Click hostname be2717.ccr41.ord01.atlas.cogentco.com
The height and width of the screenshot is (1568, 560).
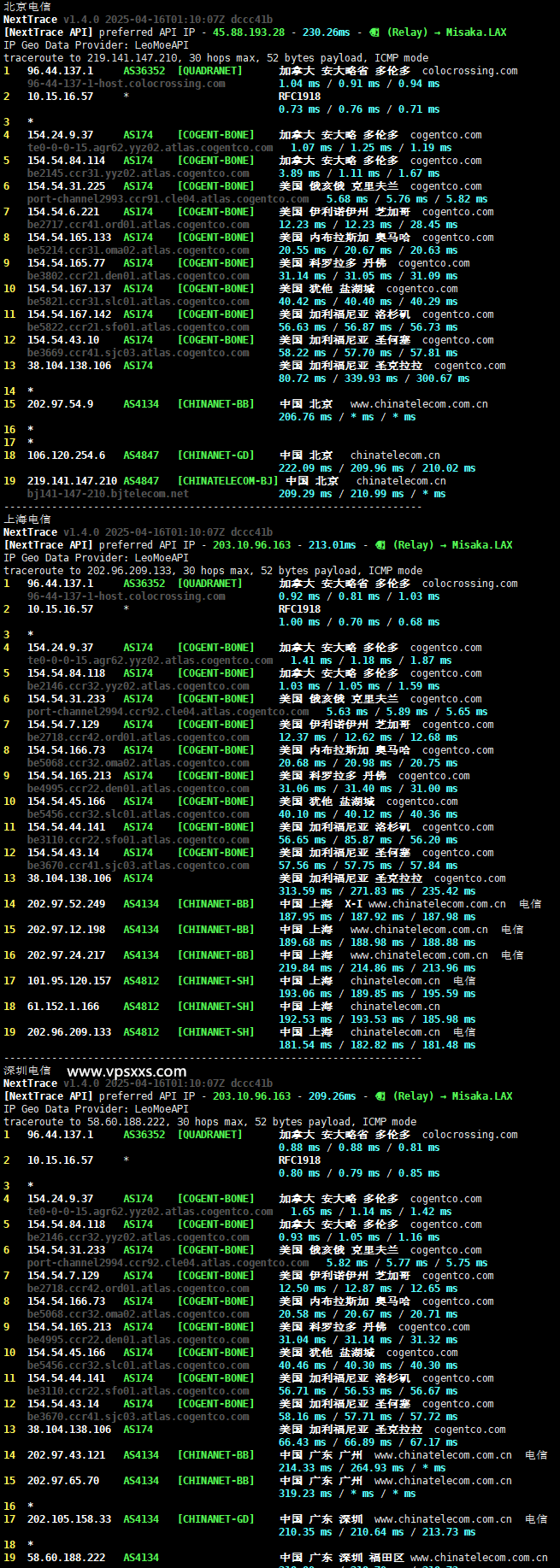139,224
